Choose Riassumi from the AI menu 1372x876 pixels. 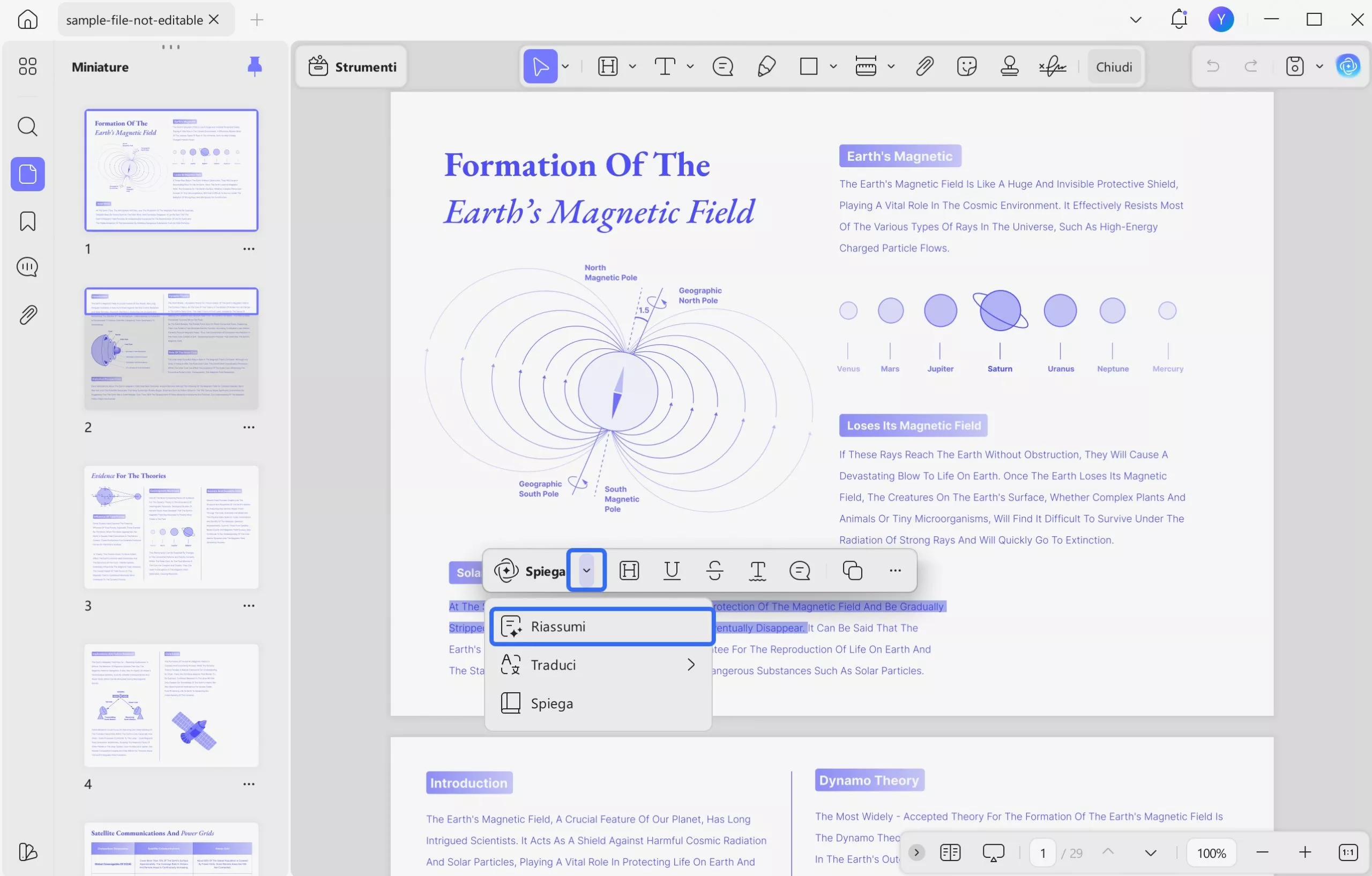click(x=601, y=626)
